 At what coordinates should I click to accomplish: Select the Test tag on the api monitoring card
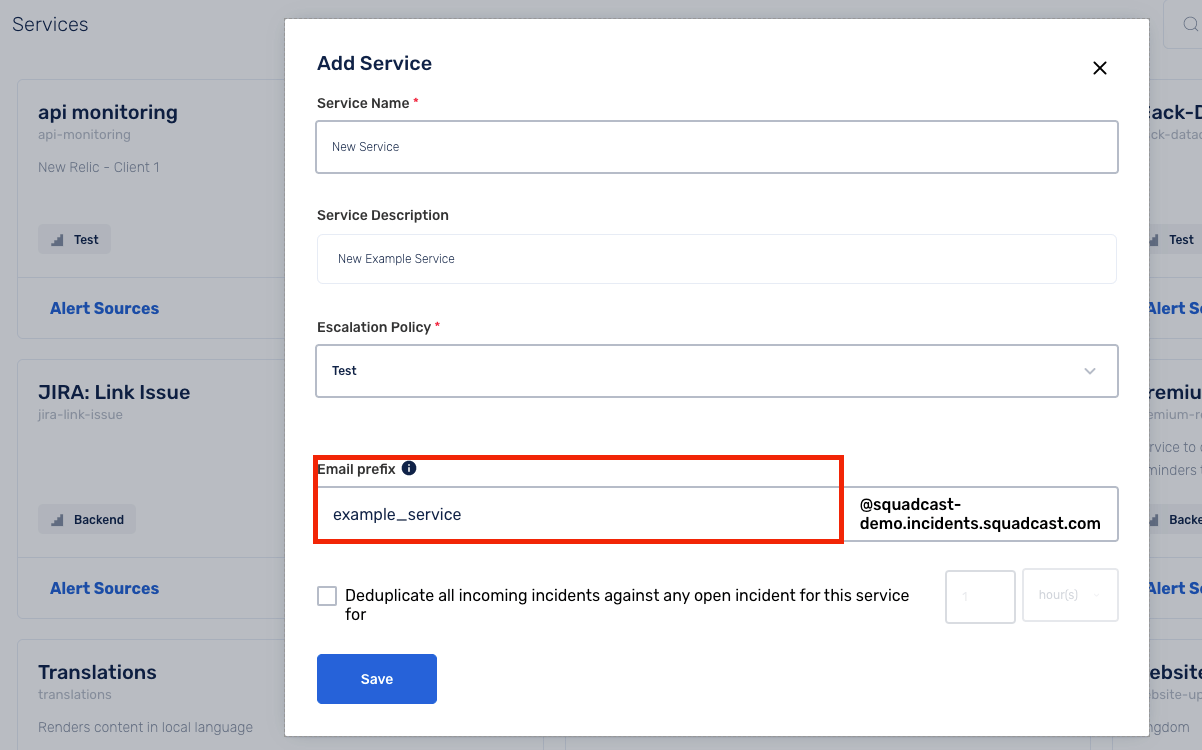point(75,240)
